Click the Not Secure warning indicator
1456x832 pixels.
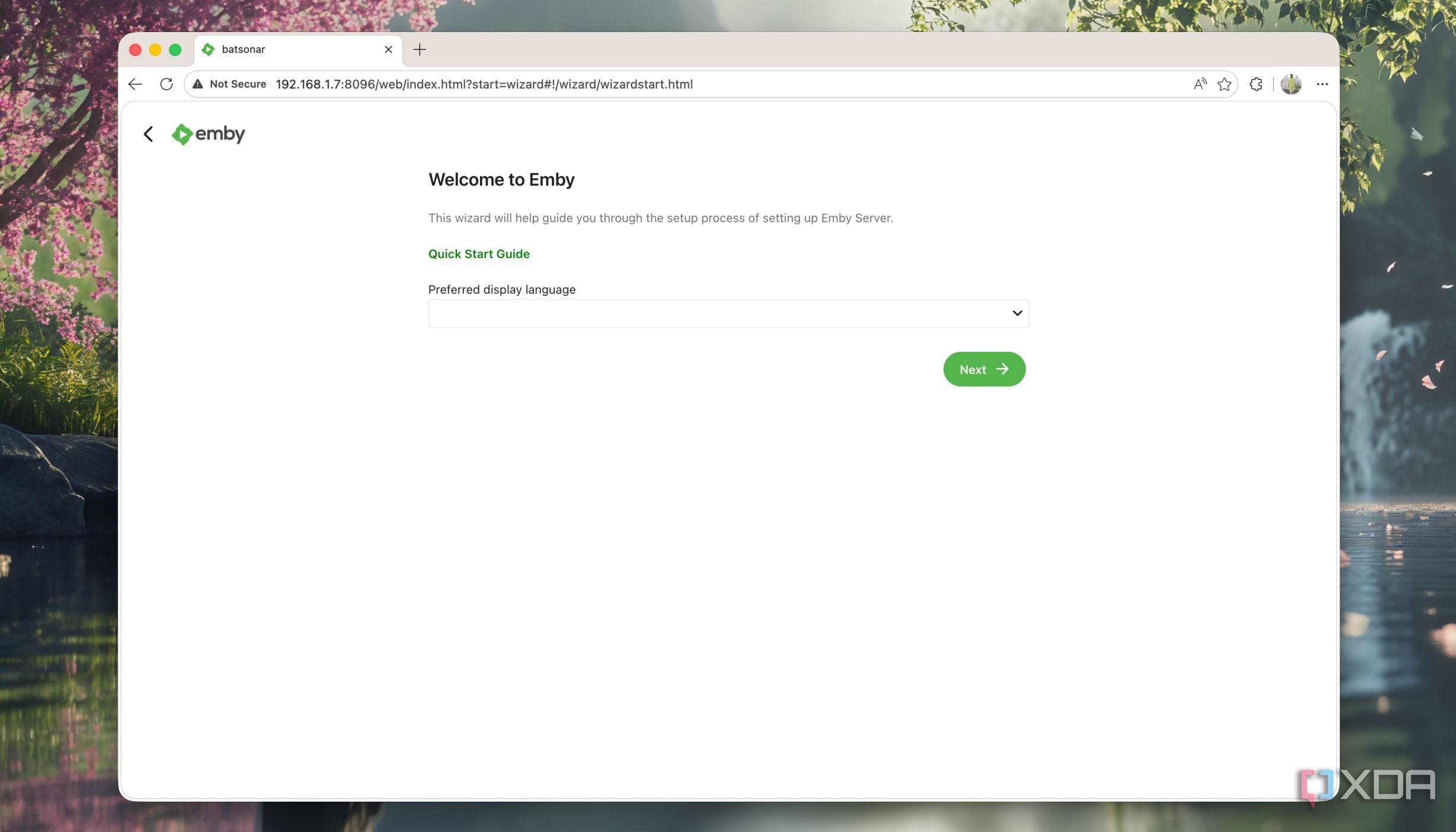point(229,84)
